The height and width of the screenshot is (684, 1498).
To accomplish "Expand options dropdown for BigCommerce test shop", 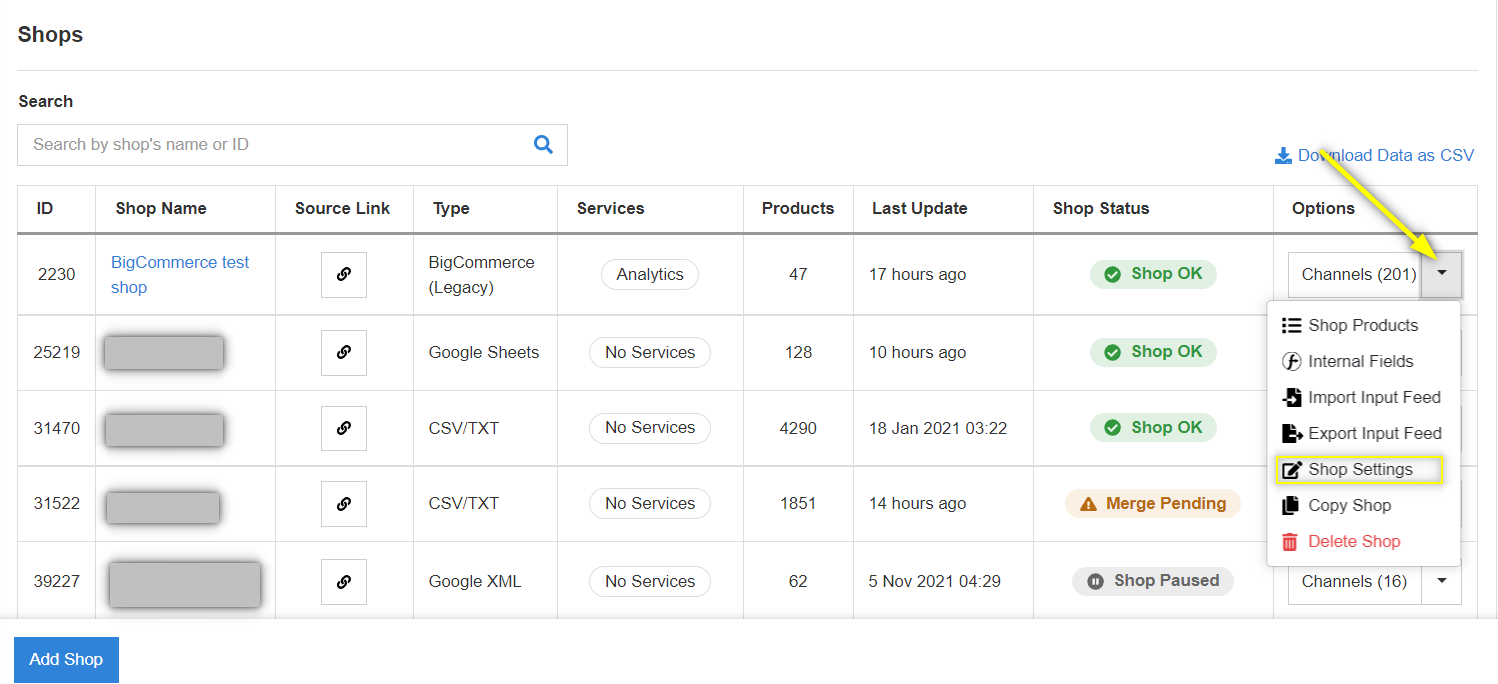I will [1441, 274].
